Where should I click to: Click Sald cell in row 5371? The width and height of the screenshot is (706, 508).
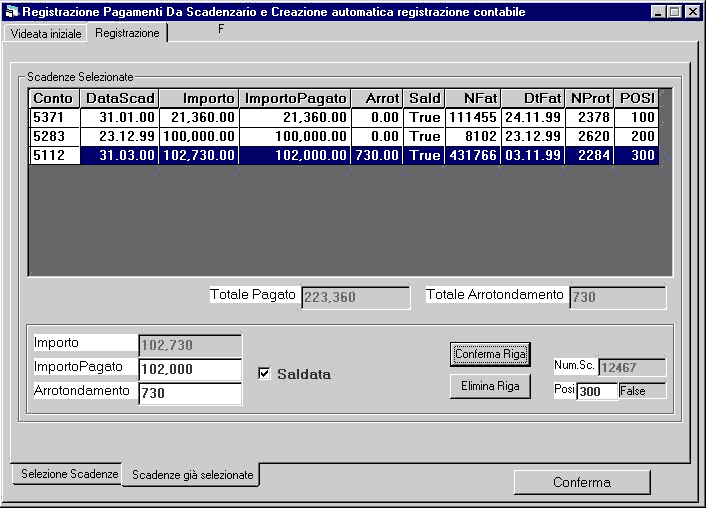(424, 118)
